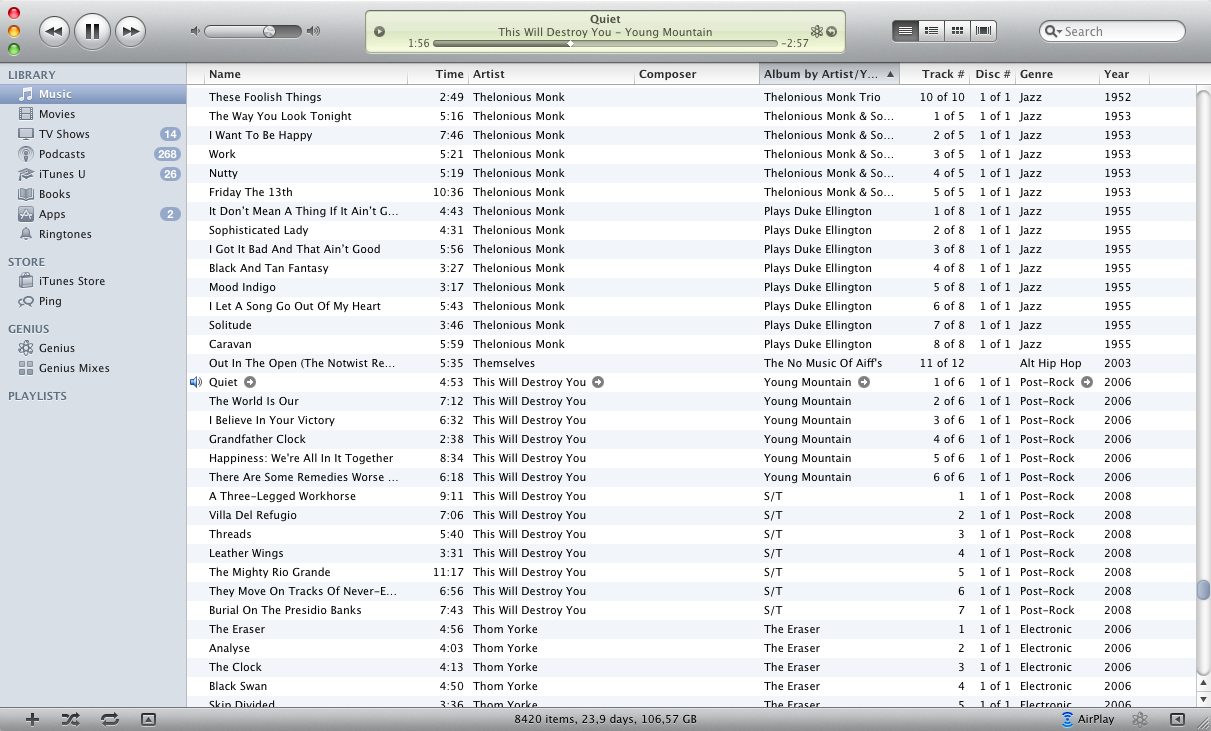Image resolution: width=1211 pixels, height=731 pixels.
Task: Click the STORE section header
Action: [27, 262]
